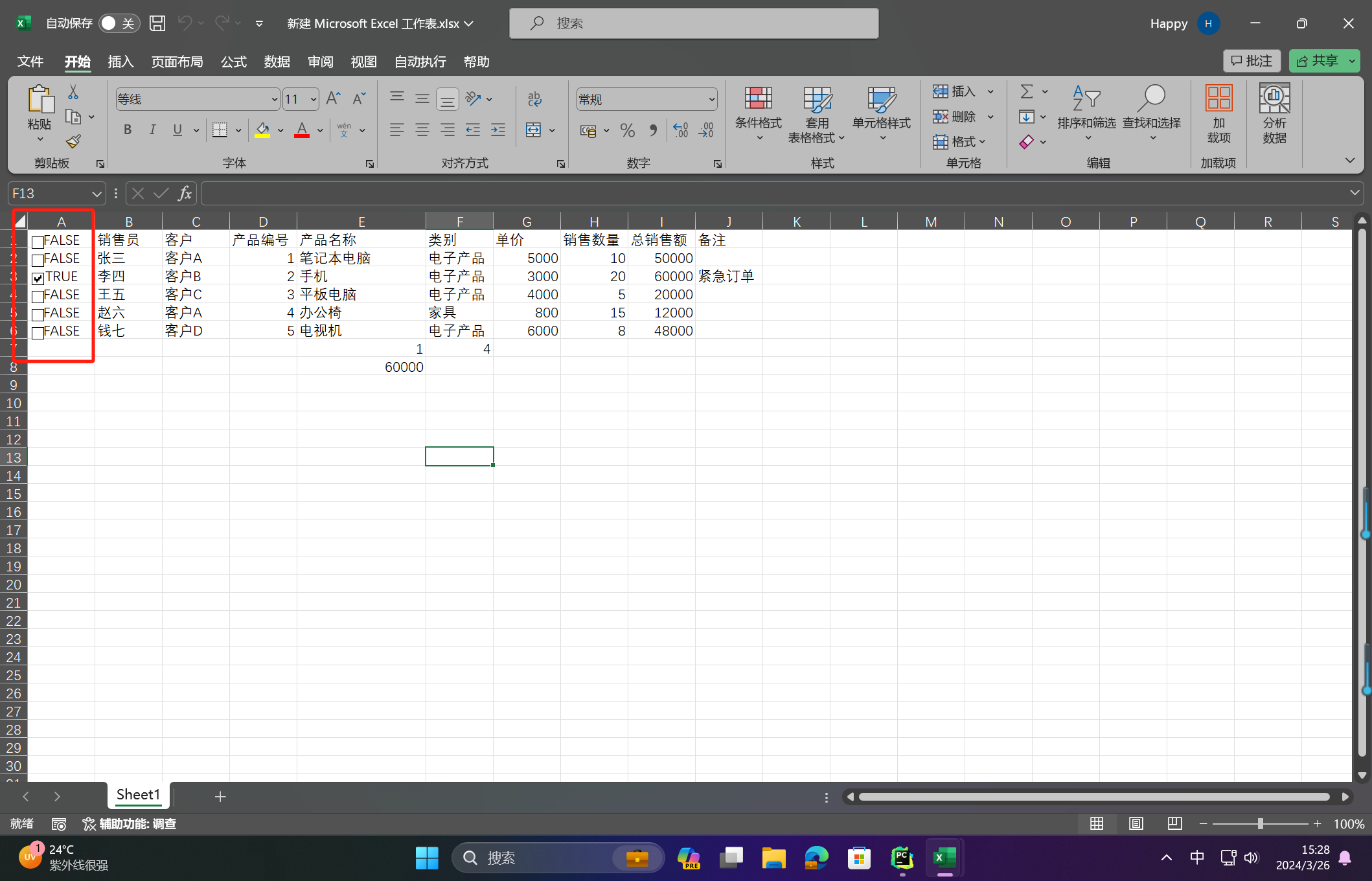Click Percent Style number format icon
Screen dimensions: 1372x881
click(627, 131)
